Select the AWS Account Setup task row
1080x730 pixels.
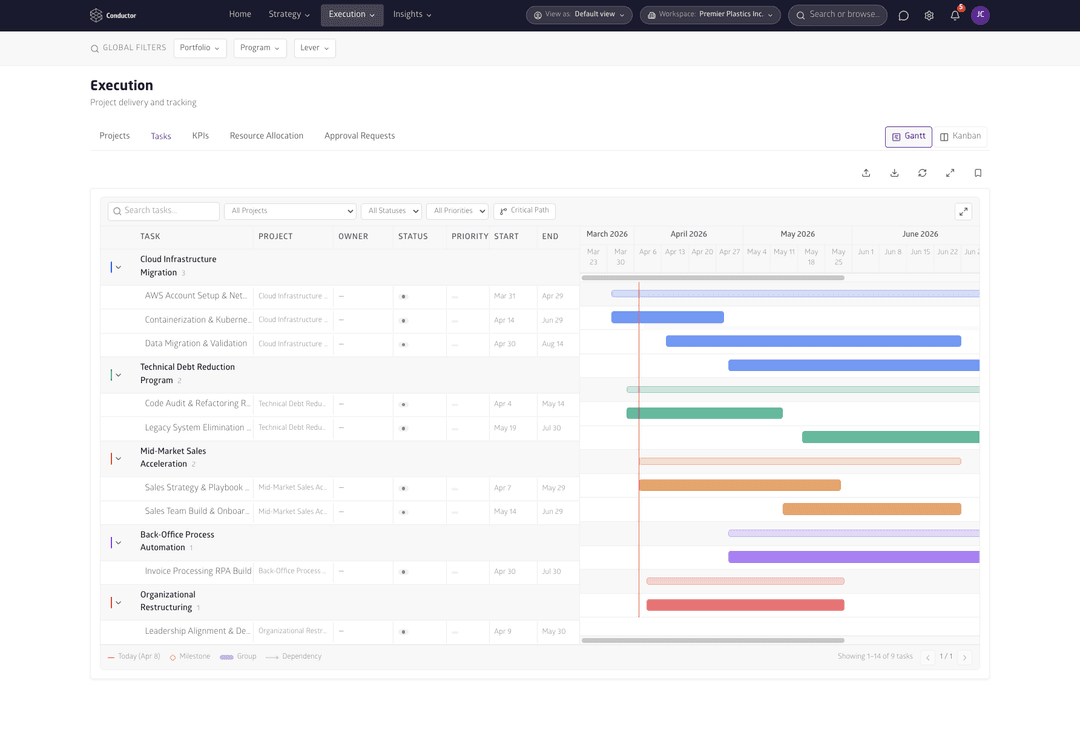[x=340, y=296]
